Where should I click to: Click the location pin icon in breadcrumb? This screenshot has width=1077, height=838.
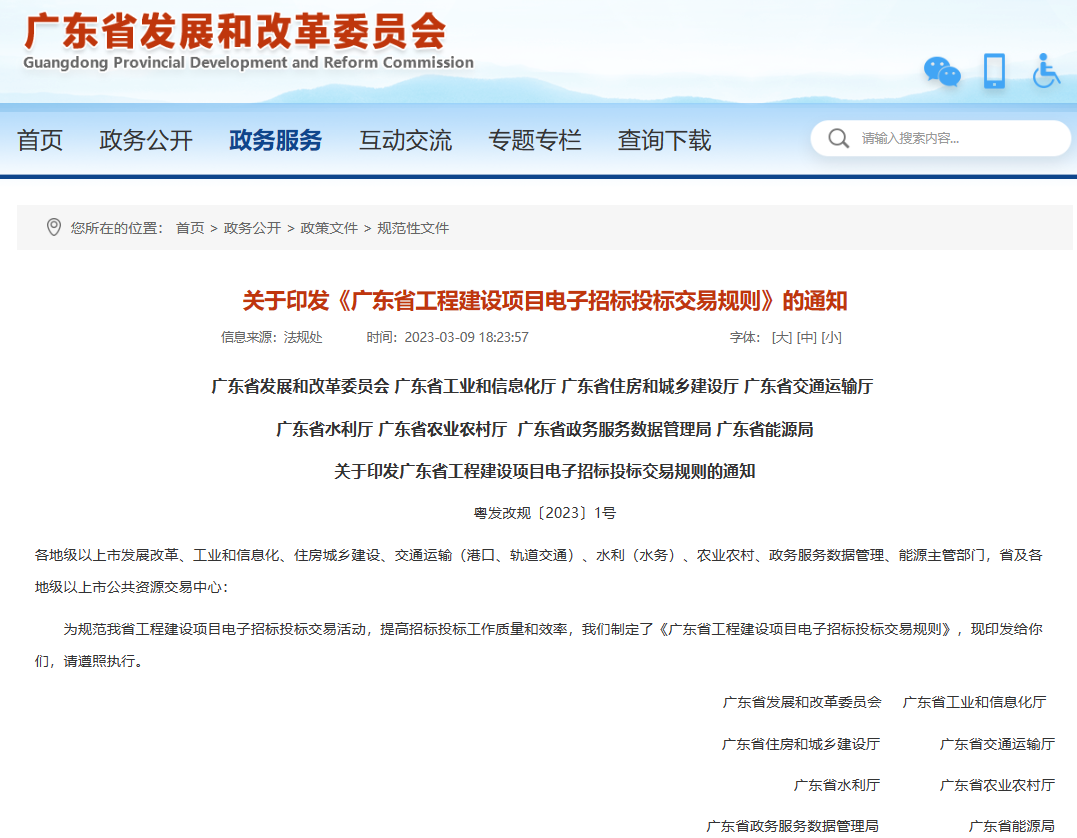click(54, 228)
